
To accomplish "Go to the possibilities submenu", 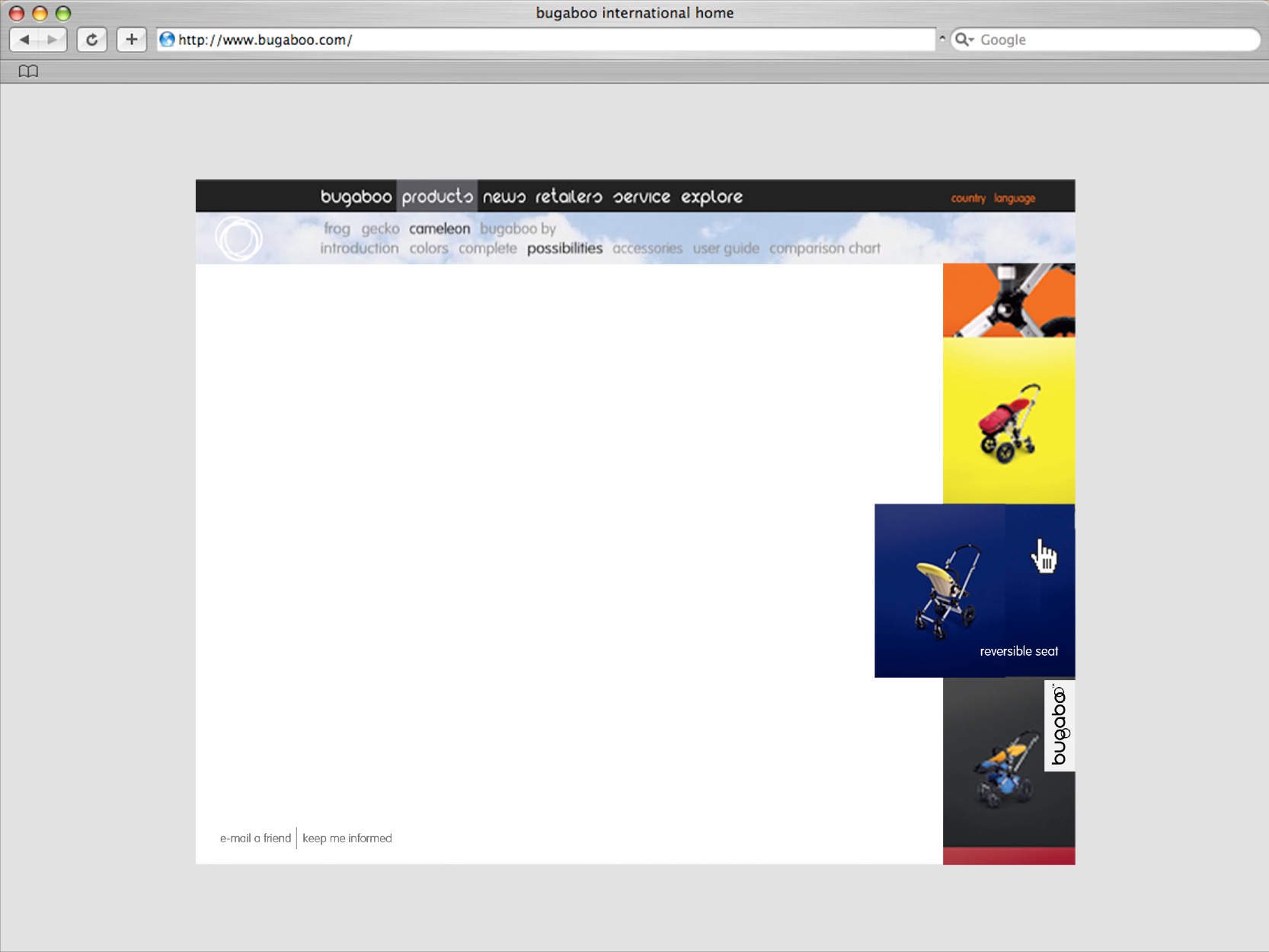I will [564, 249].
